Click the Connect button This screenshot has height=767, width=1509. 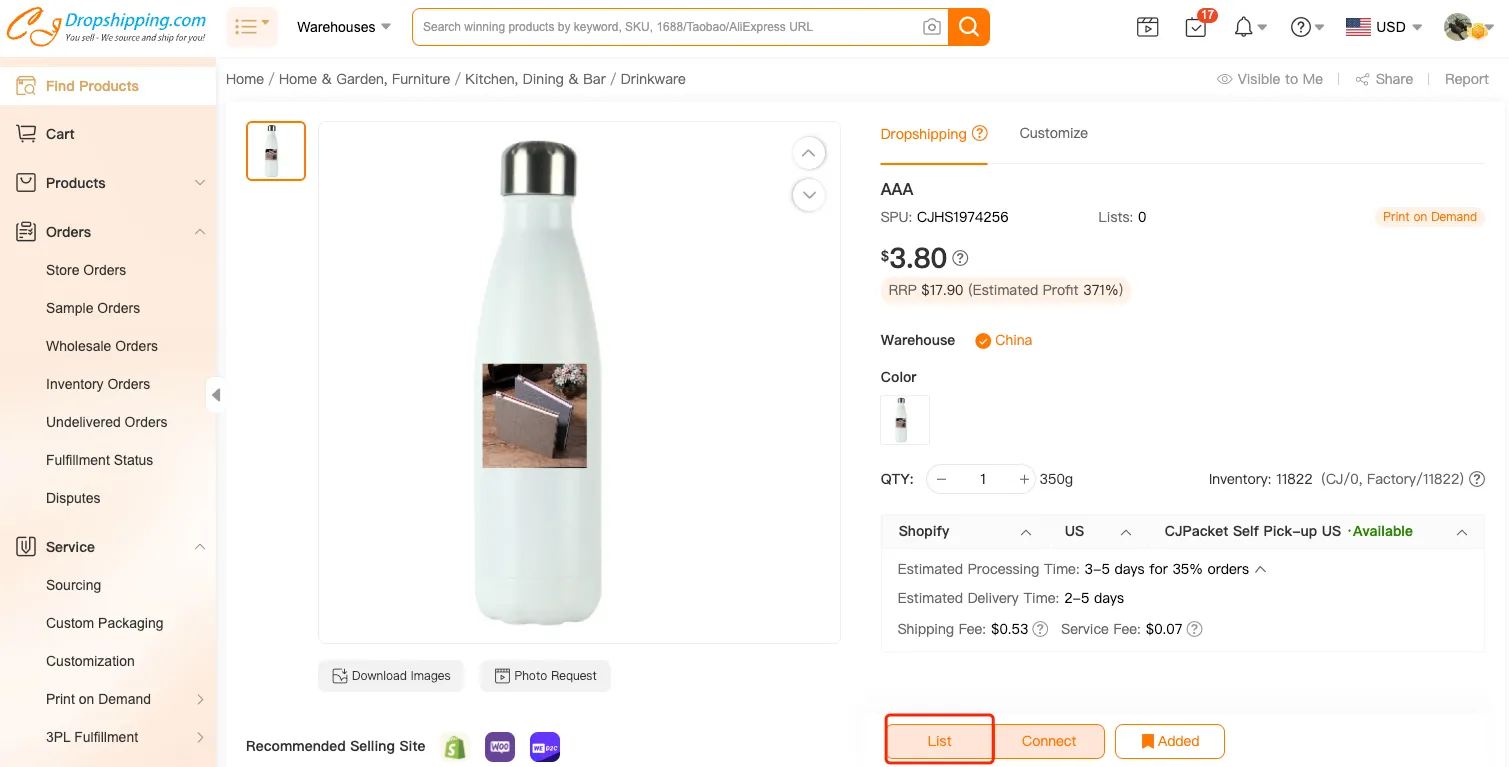point(1048,741)
